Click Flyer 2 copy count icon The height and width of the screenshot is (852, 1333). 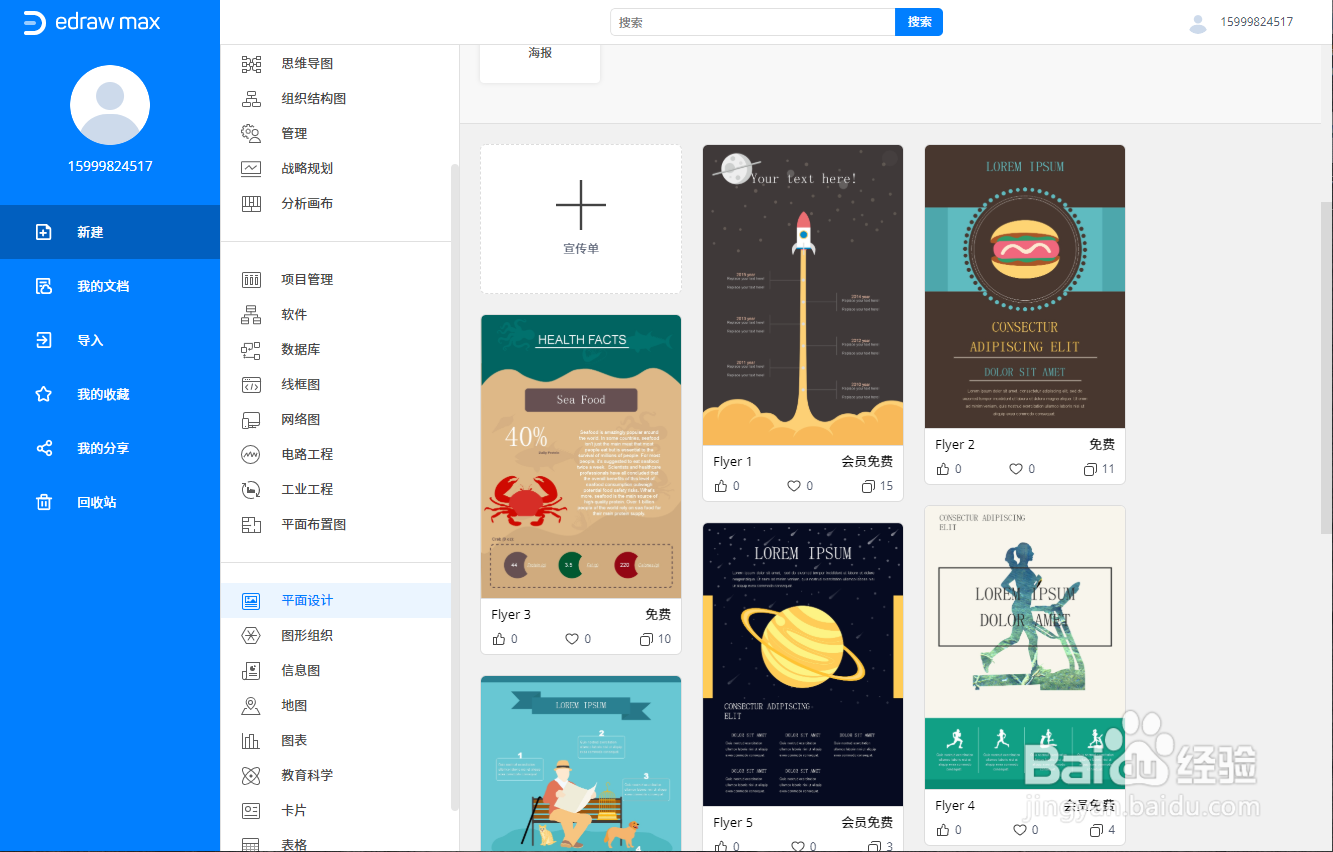pos(1090,469)
